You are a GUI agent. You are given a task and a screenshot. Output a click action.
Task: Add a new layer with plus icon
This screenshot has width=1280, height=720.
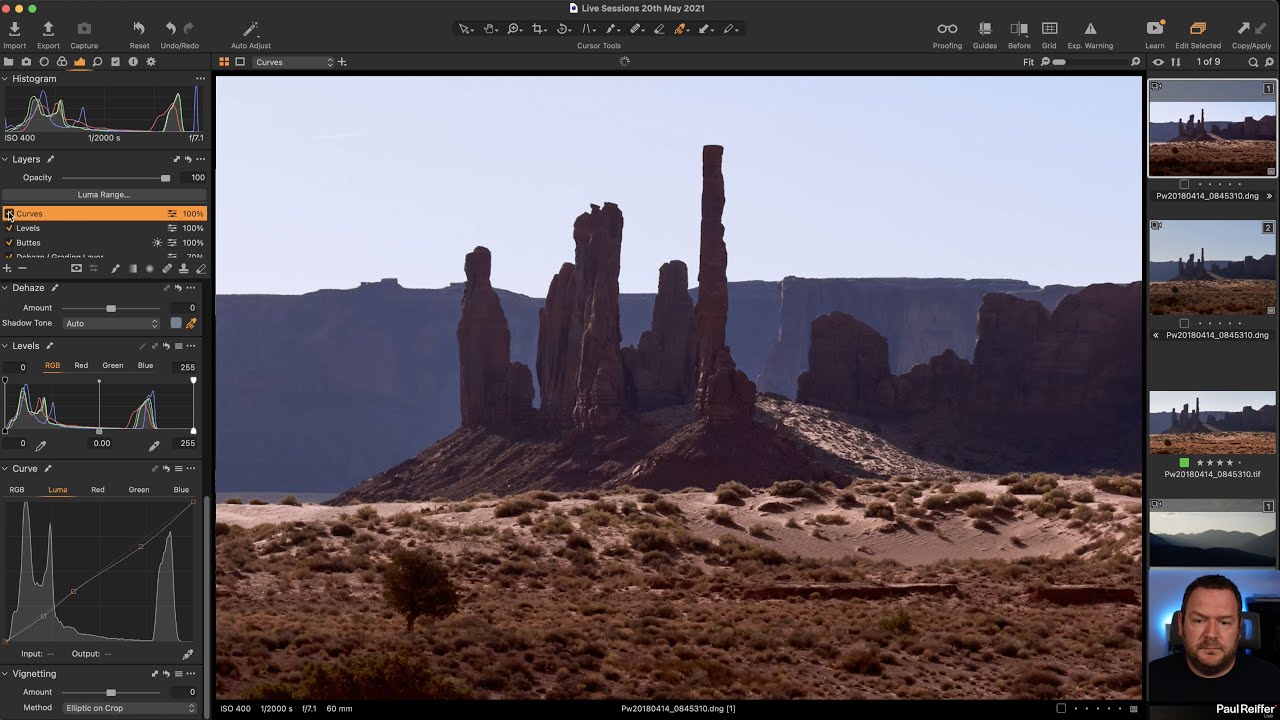tap(7, 268)
